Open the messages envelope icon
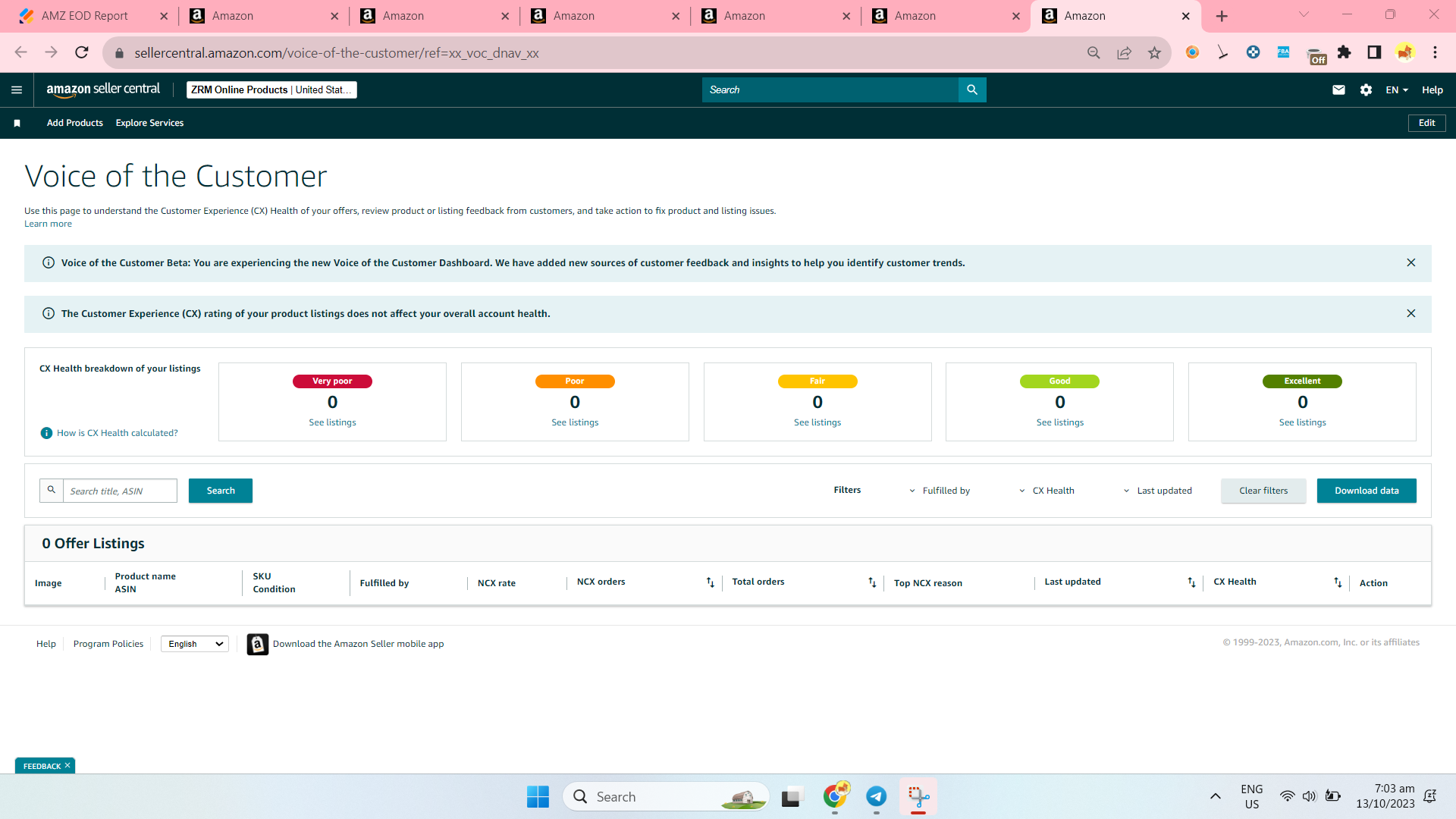1456x819 pixels. [1338, 90]
